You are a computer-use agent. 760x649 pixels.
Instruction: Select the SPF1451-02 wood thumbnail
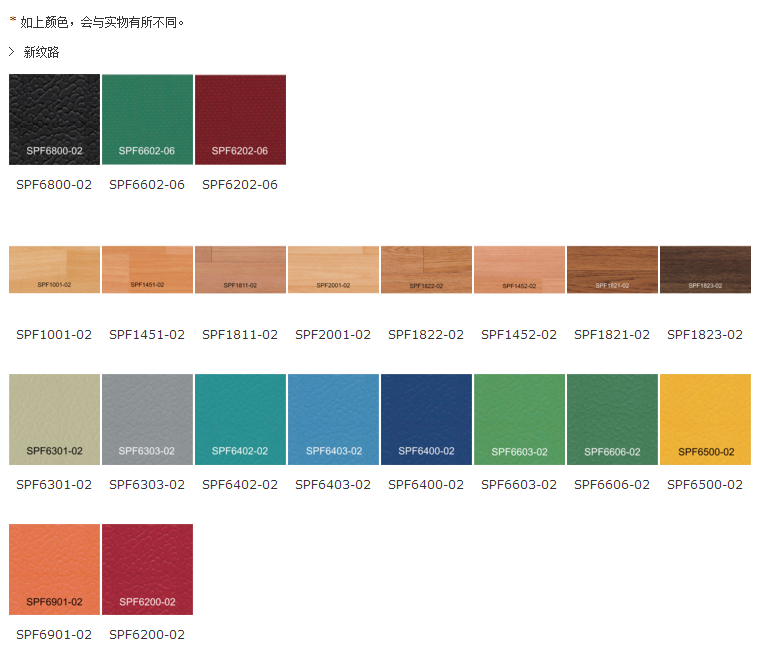147,269
